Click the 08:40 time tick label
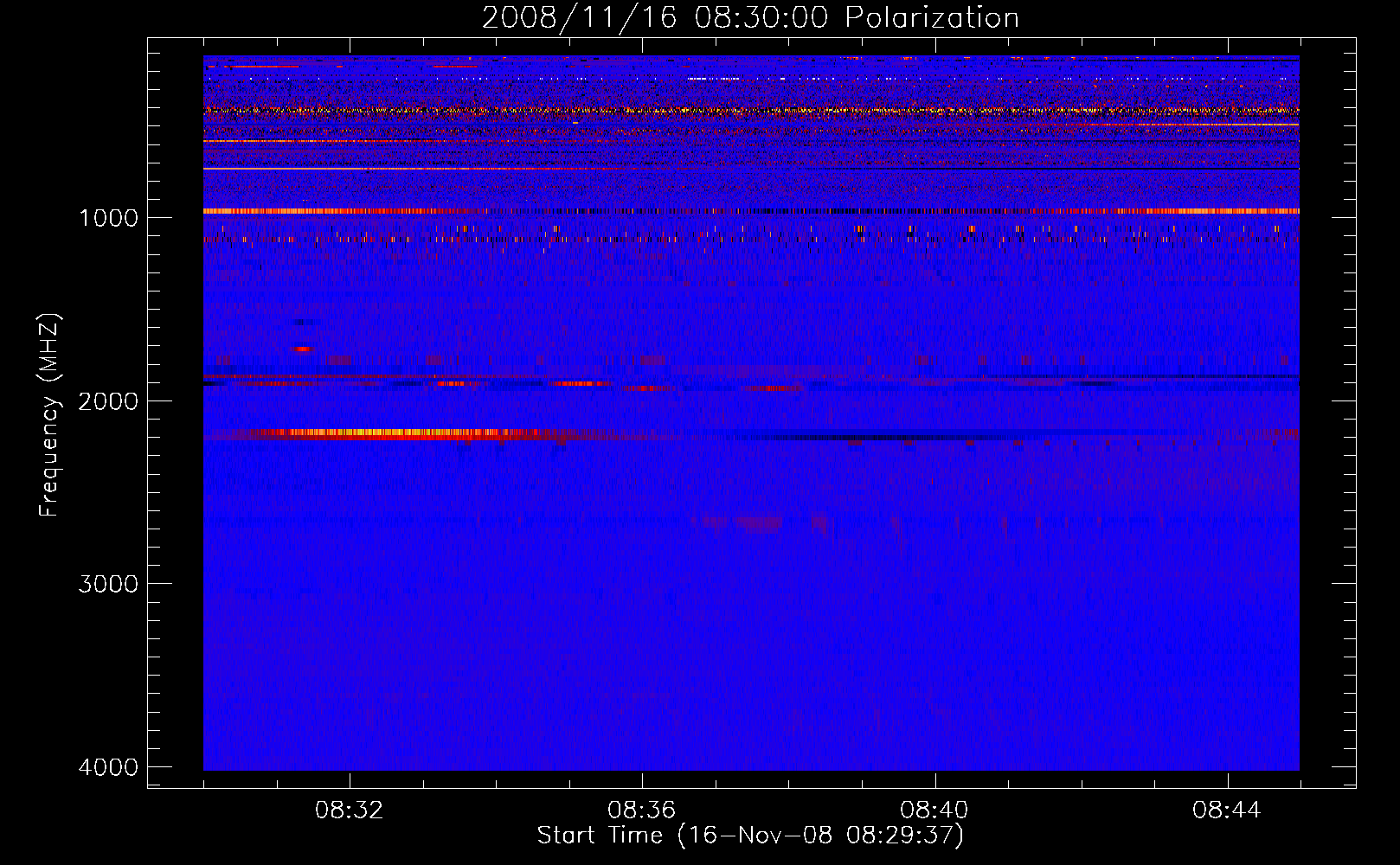The width and height of the screenshot is (1400, 865). pos(934,811)
